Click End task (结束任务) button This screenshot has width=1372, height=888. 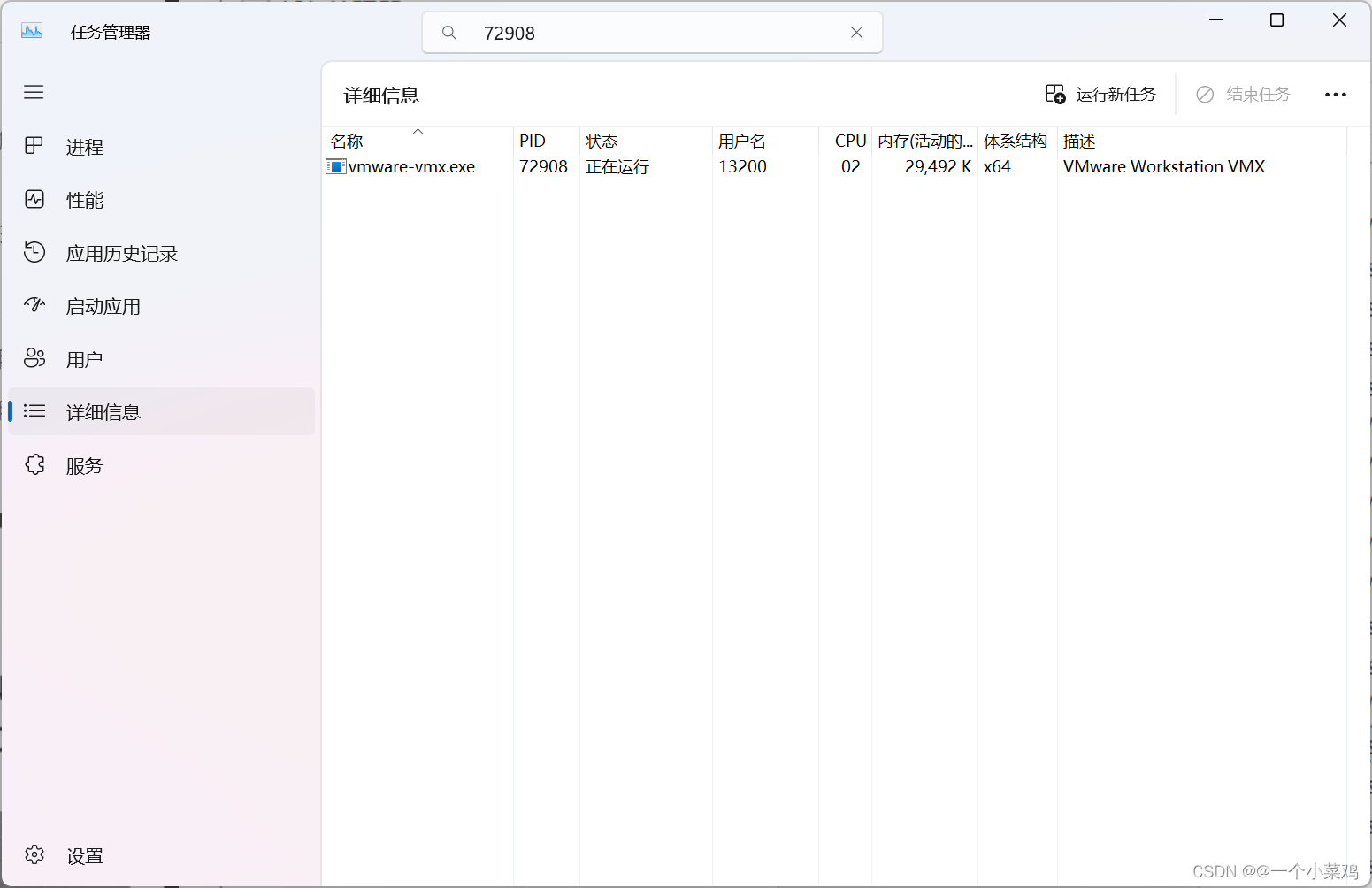[x=1243, y=94]
